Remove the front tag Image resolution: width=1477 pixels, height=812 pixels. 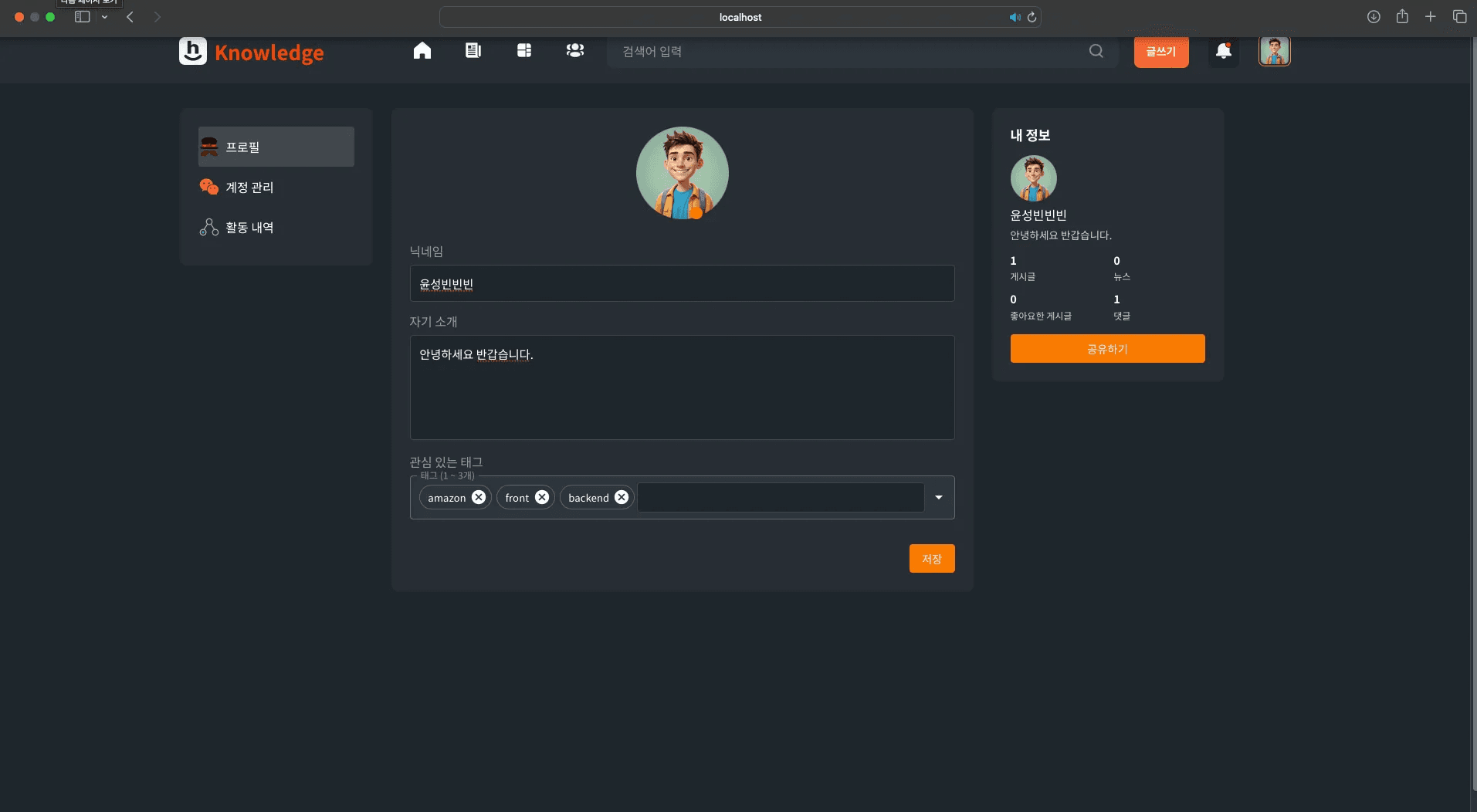pos(542,497)
